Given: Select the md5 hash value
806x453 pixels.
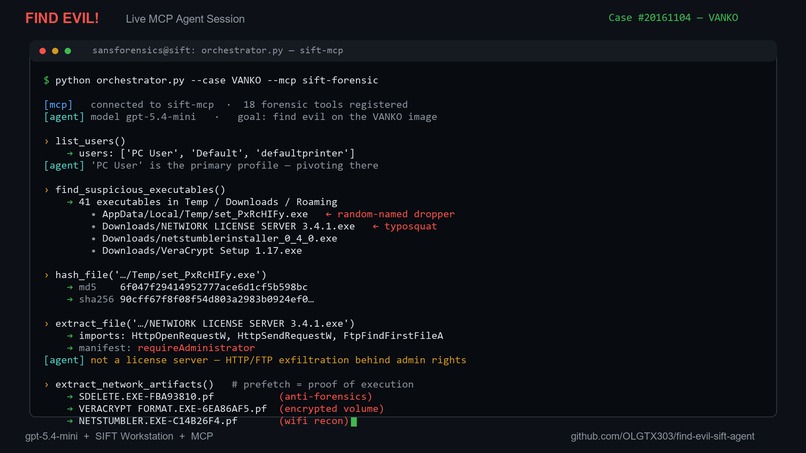Looking at the screenshot, I should coord(213,287).
